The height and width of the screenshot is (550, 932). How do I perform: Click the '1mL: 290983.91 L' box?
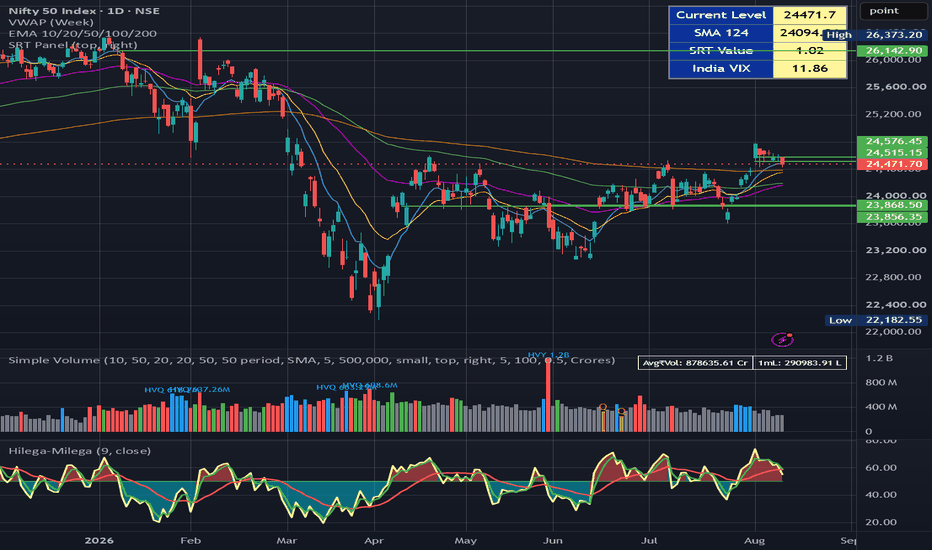coord(800,363)
